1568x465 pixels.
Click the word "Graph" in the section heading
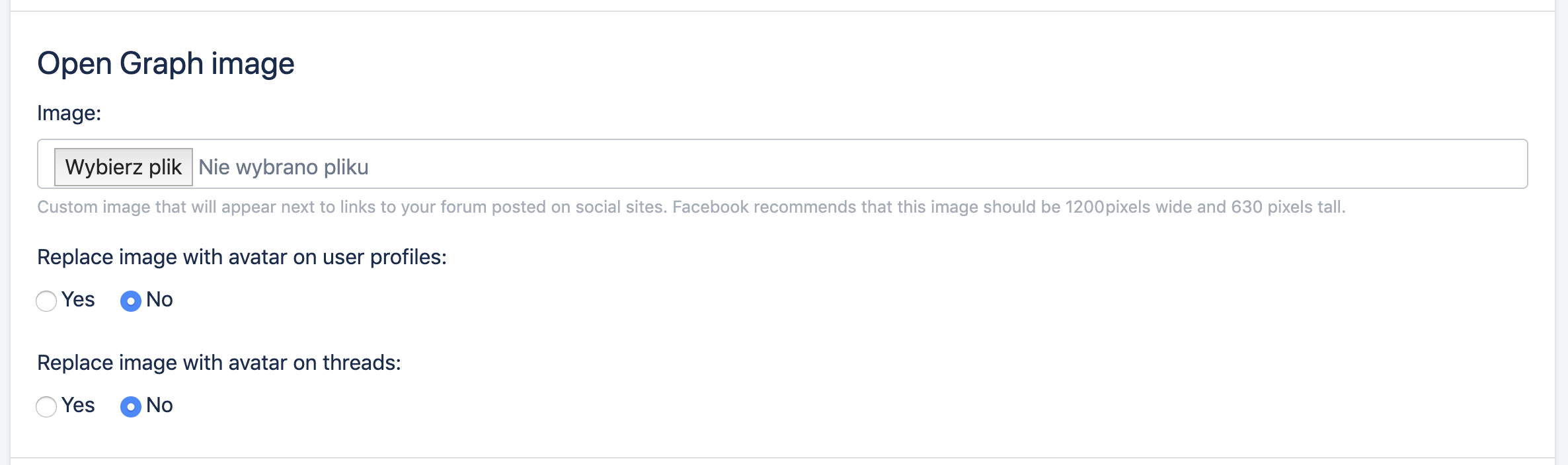click(x=161, y=64)
